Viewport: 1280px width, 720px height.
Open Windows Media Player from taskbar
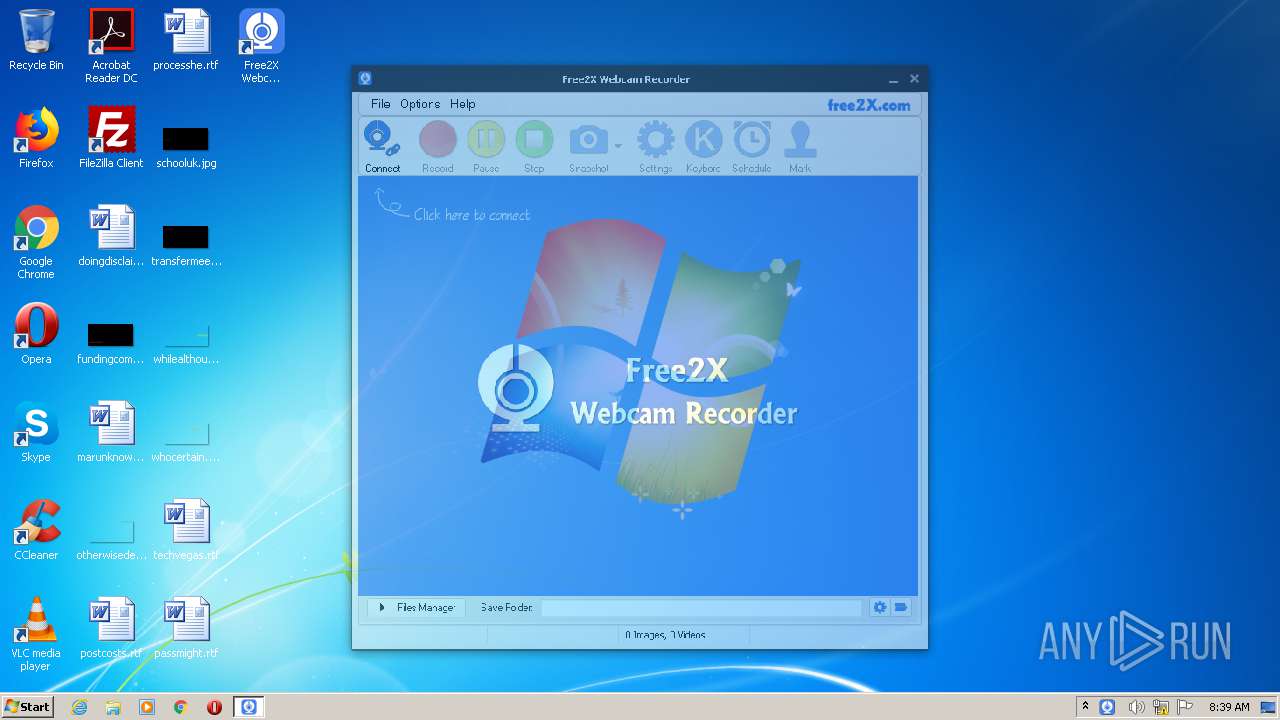pos(147,707)
